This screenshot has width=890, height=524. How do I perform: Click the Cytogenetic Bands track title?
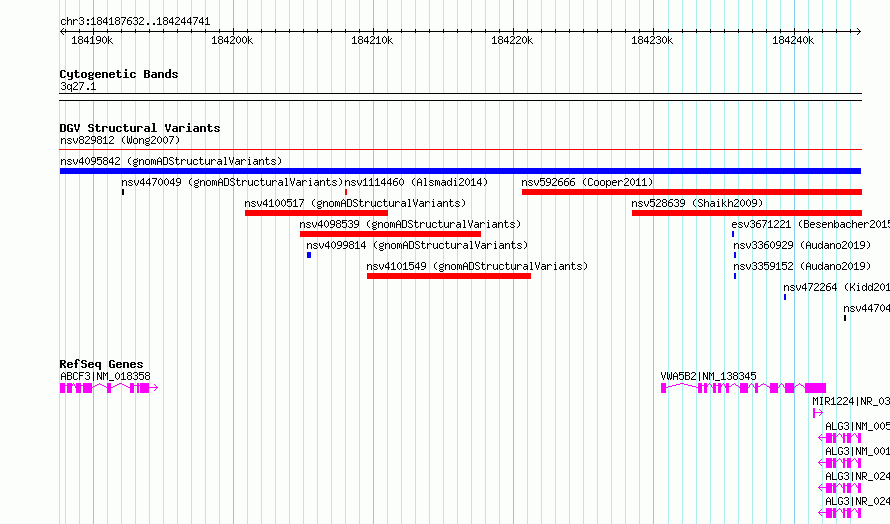click(x=119, y=74)
